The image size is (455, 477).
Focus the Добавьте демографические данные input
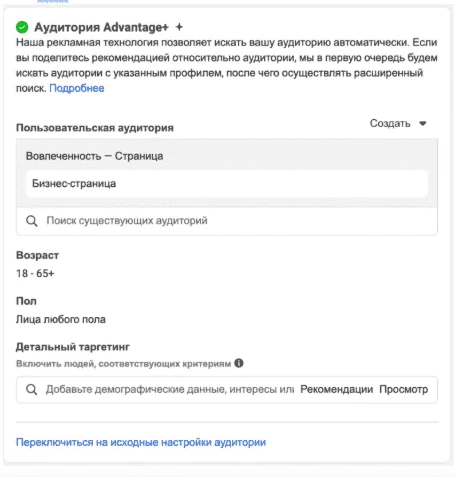(x=170, y=389)
